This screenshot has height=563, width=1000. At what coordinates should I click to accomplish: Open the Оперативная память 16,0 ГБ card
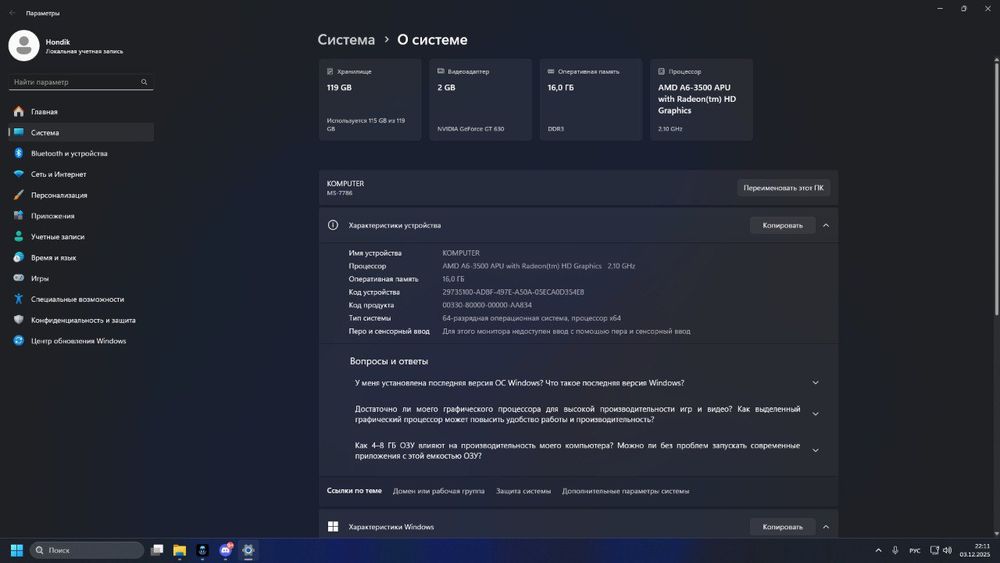591,99
